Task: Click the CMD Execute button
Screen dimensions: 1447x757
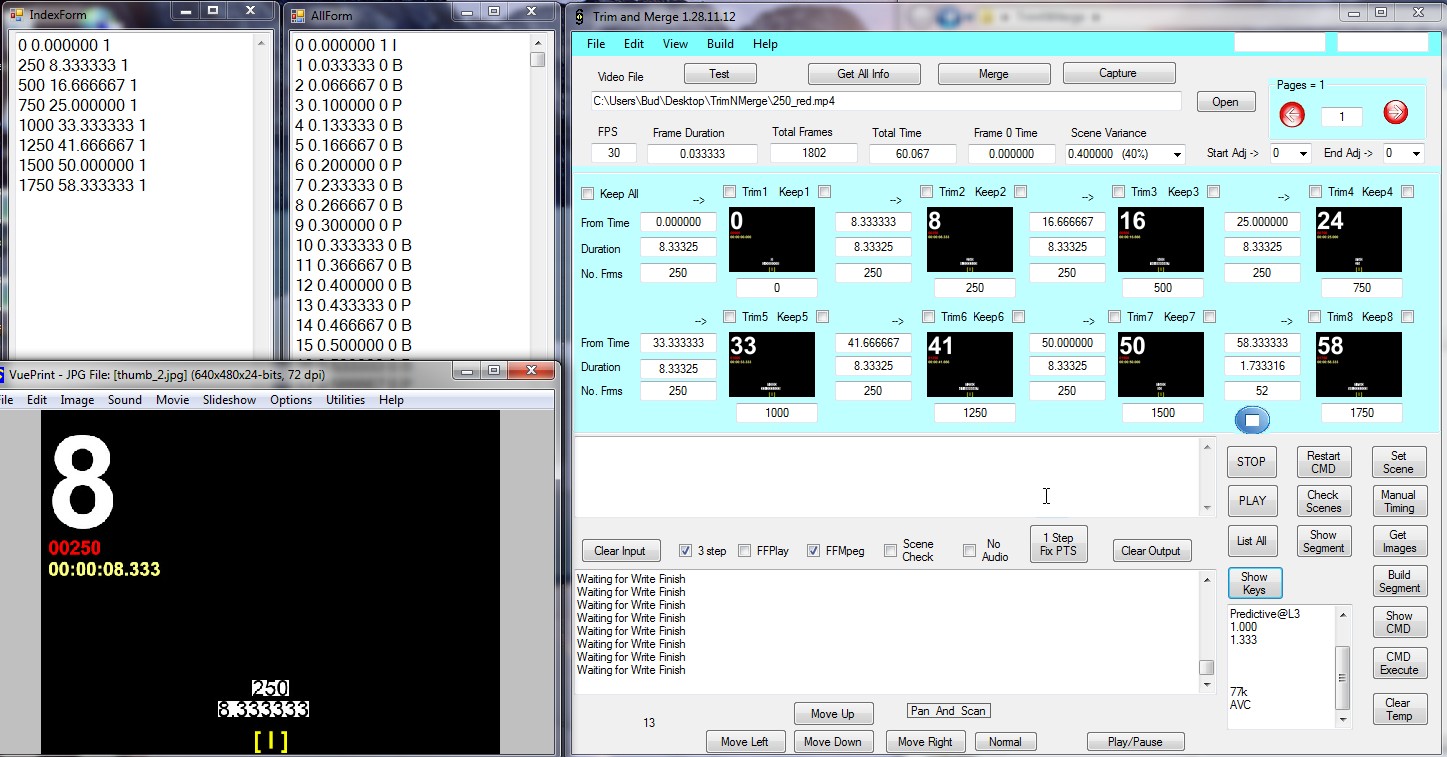Action: pos(1399,663)
